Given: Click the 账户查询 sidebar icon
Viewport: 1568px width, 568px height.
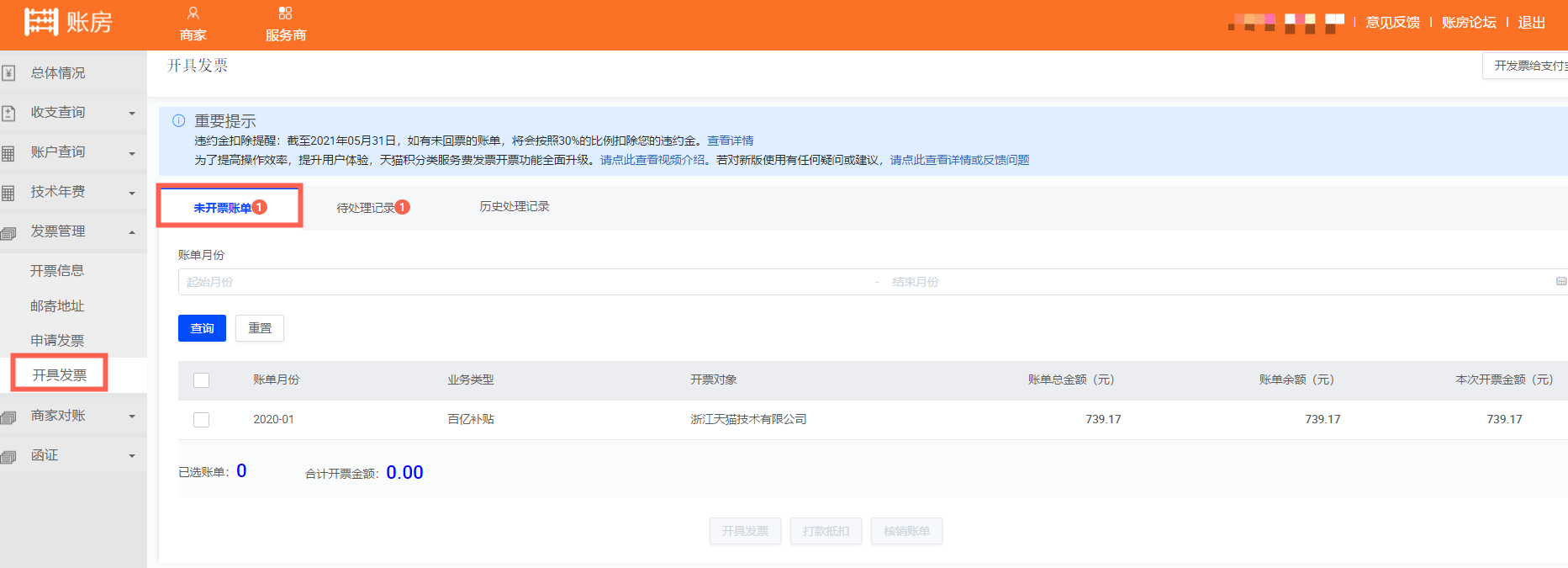Looking at the screenshot, I should click(x=8, y=153).
